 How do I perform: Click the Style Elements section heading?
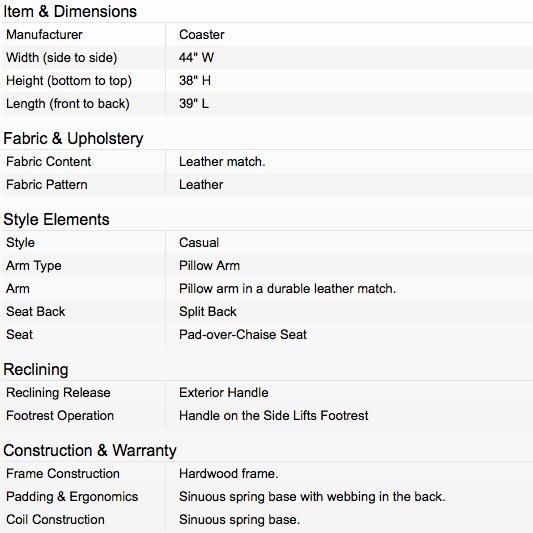coord(56,220)
